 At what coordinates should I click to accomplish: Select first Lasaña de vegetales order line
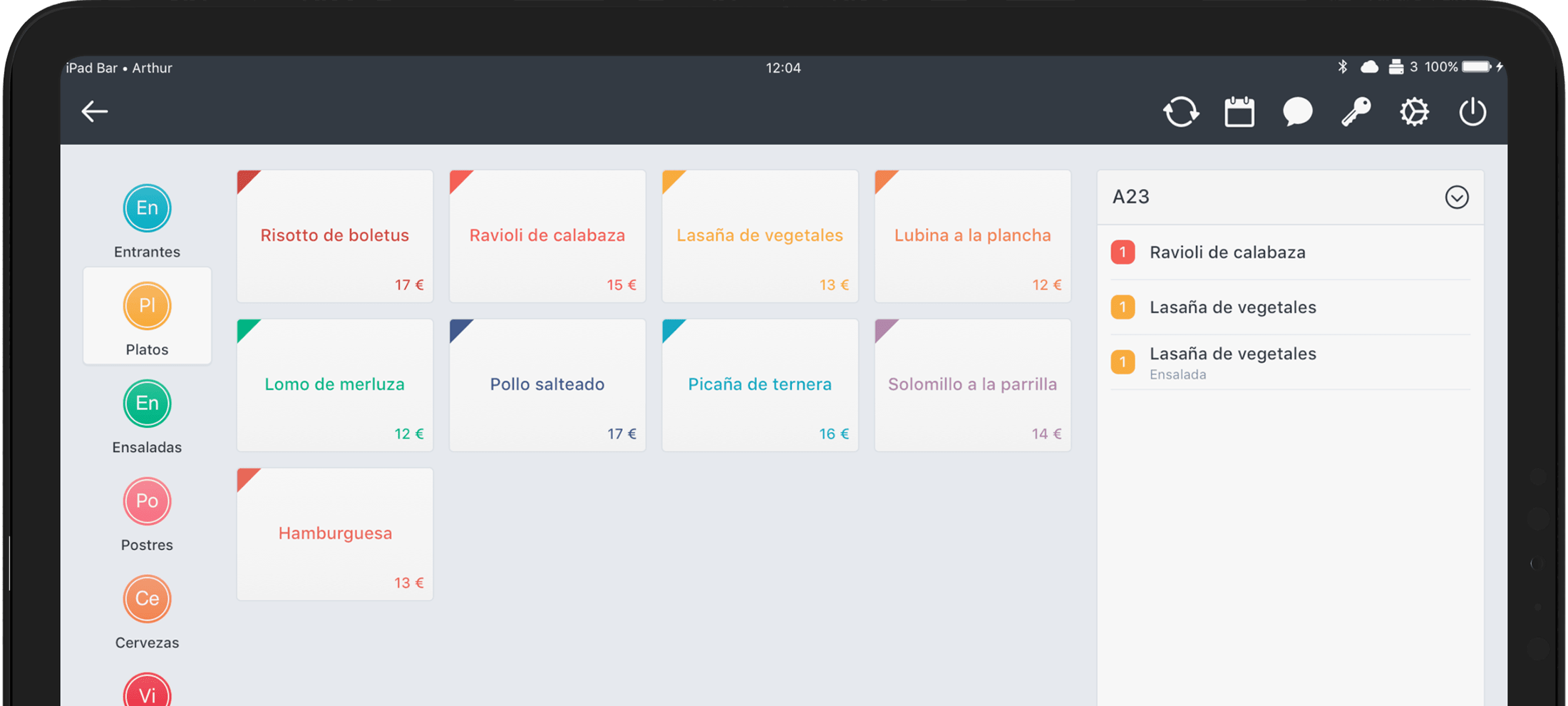click(x=1291, y=307)
